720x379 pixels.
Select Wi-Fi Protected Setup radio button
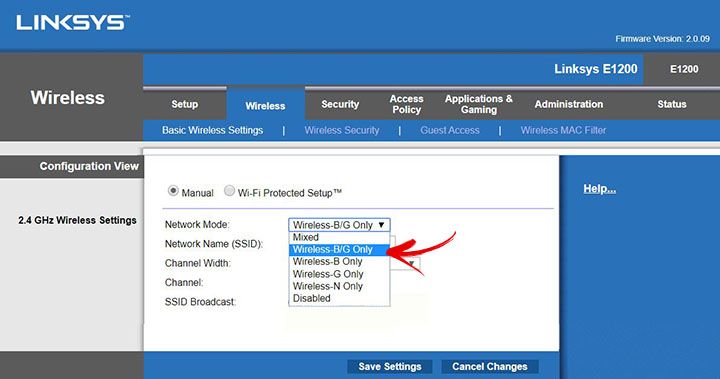tap(229, 191)
